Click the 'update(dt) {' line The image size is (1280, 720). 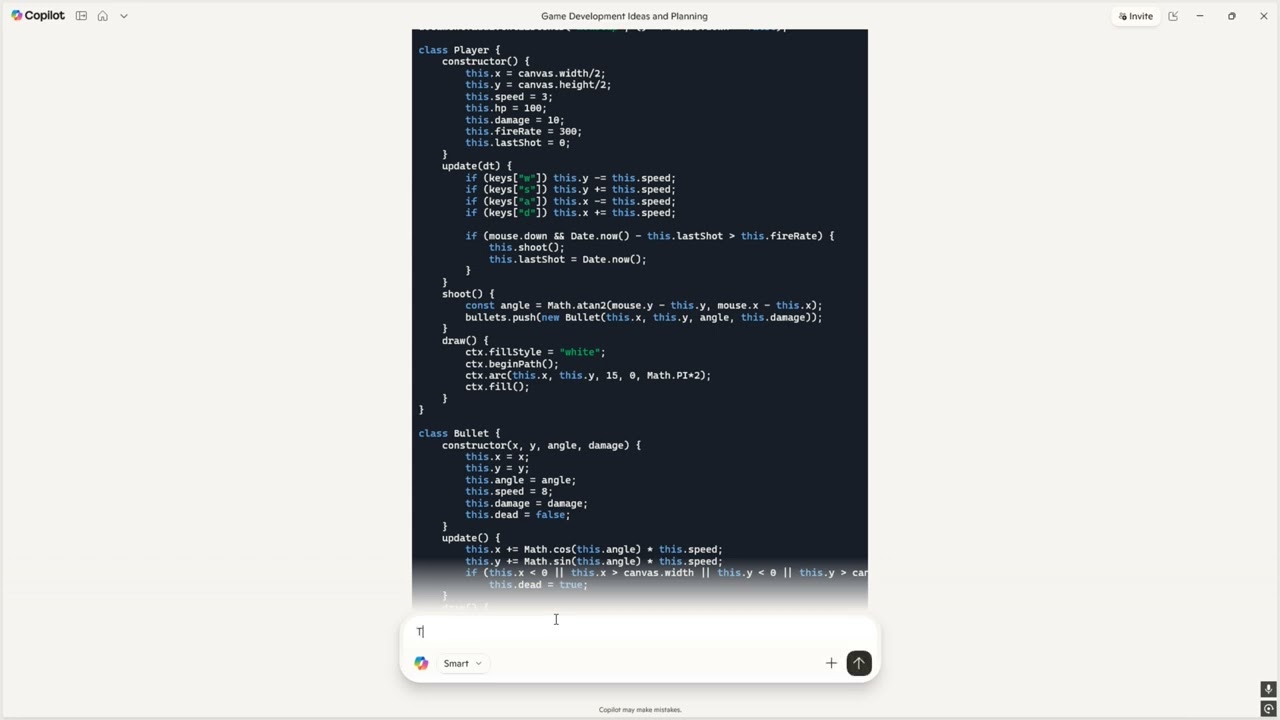[x=477, y=166]
